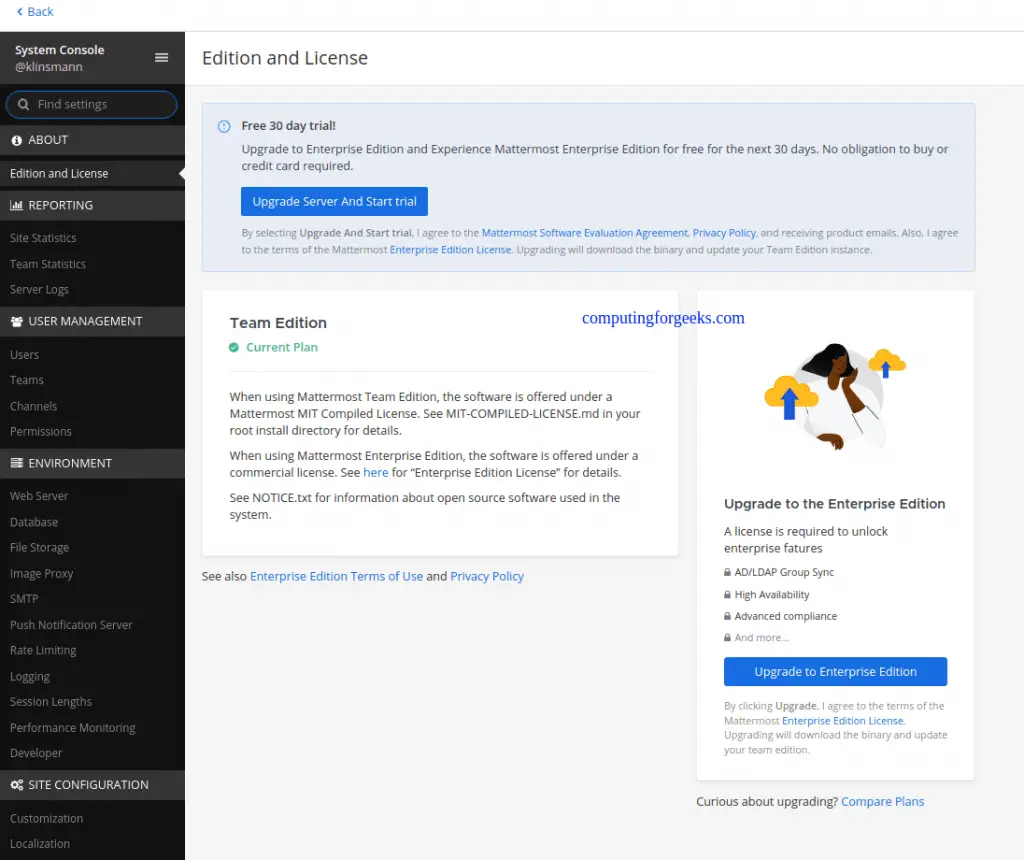Open Developer settings
The image size is (1024, 860).
(x=36, y=754)
